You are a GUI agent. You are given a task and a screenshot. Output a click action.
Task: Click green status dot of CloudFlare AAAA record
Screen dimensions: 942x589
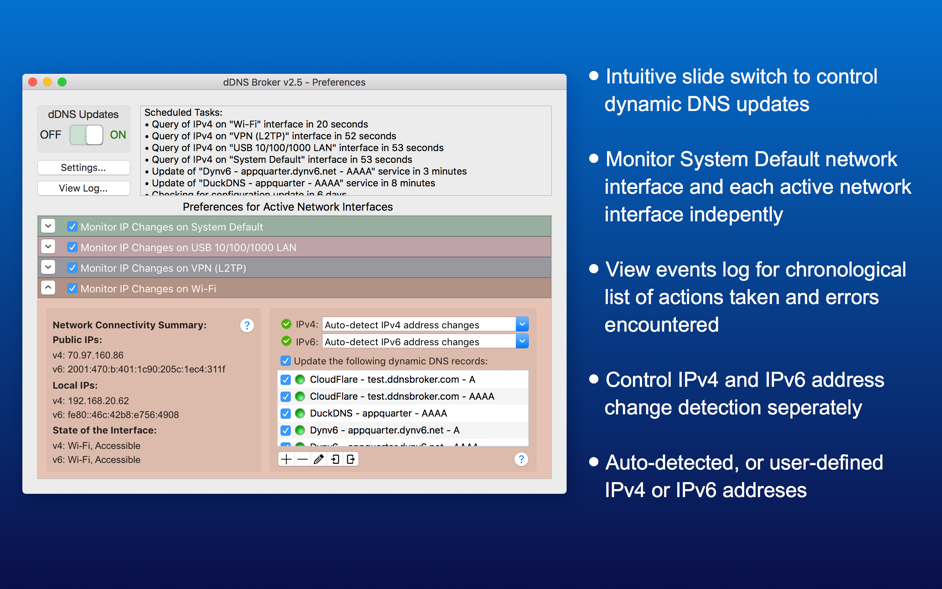coord(300,397)
